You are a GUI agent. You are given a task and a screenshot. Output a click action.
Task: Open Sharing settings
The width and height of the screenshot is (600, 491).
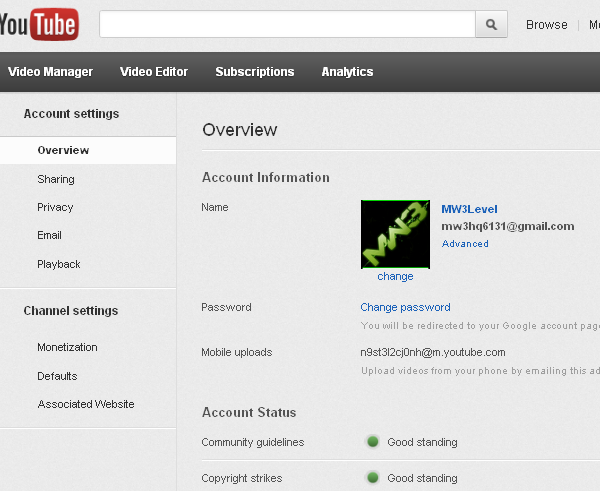[x=56, y=179]
